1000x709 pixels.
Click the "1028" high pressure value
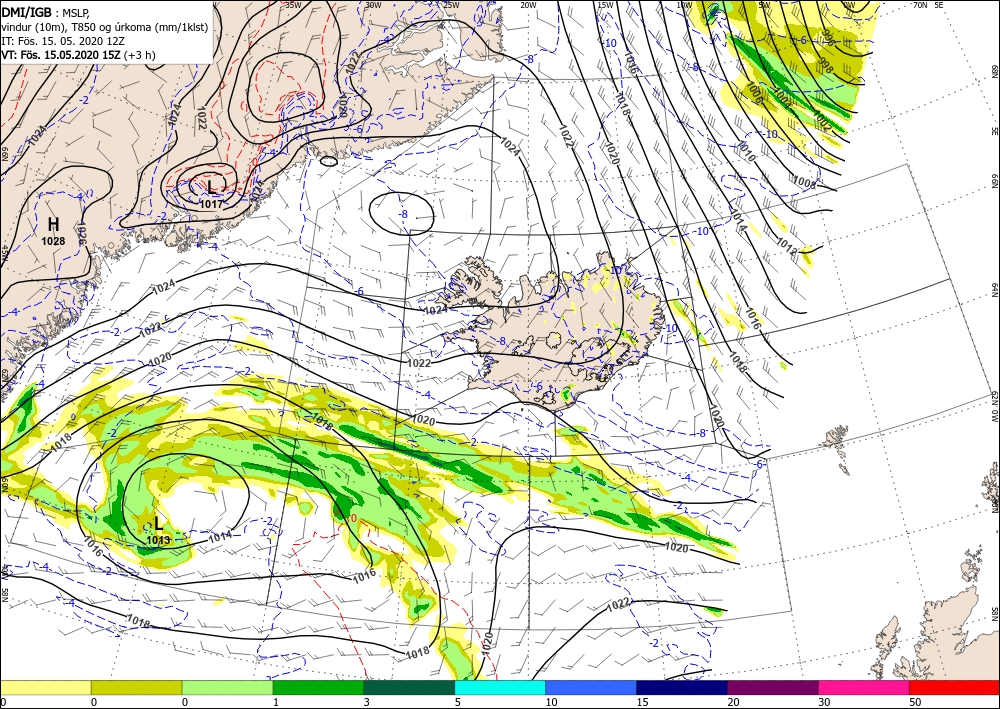53,241
